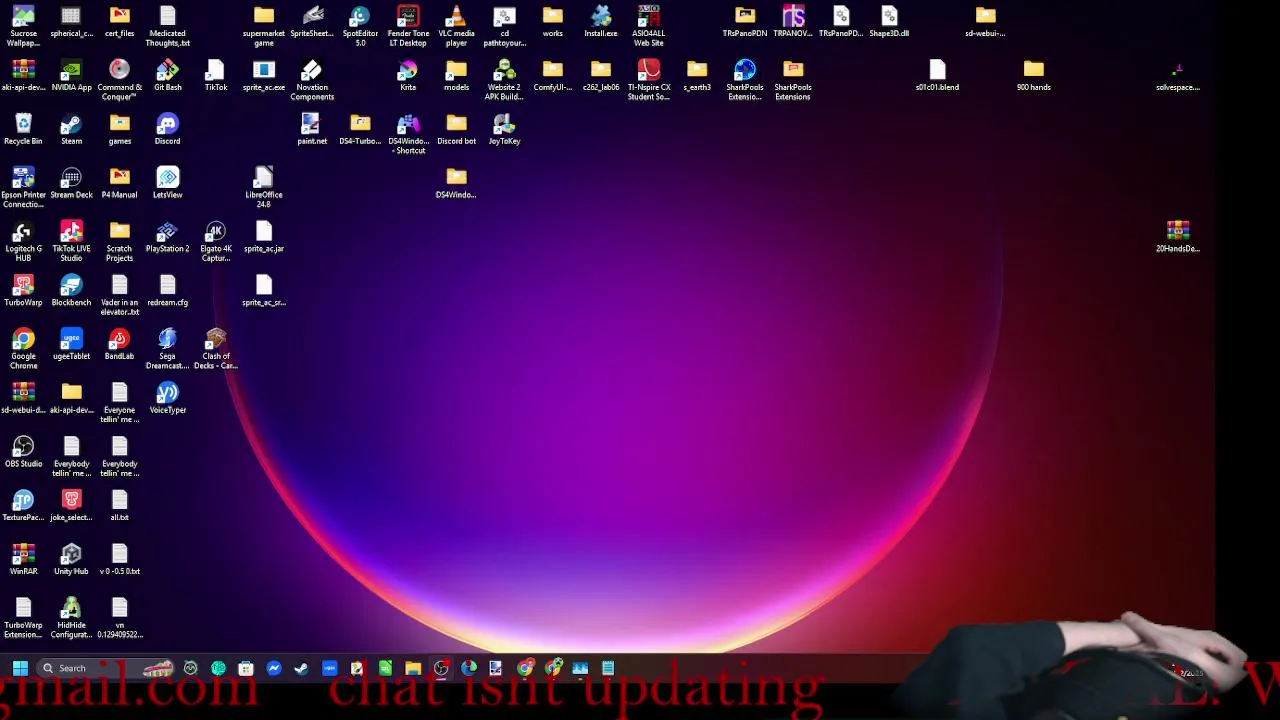This screenshot has height=720, width=1280.
Task: Open the Discord desktop shortcut
Action: coord(167,129)
